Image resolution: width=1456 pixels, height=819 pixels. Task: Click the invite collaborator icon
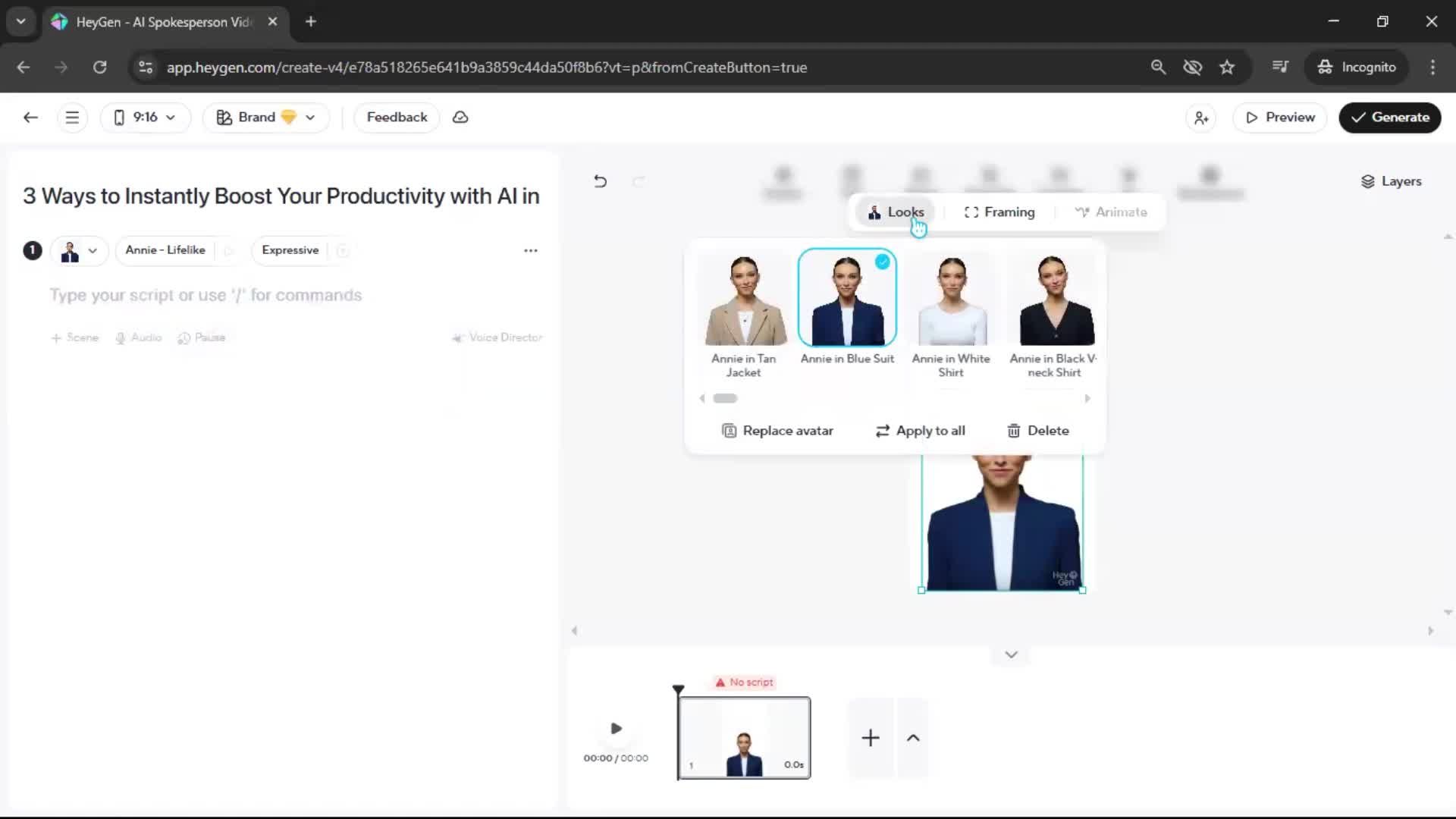[1201, 118]
